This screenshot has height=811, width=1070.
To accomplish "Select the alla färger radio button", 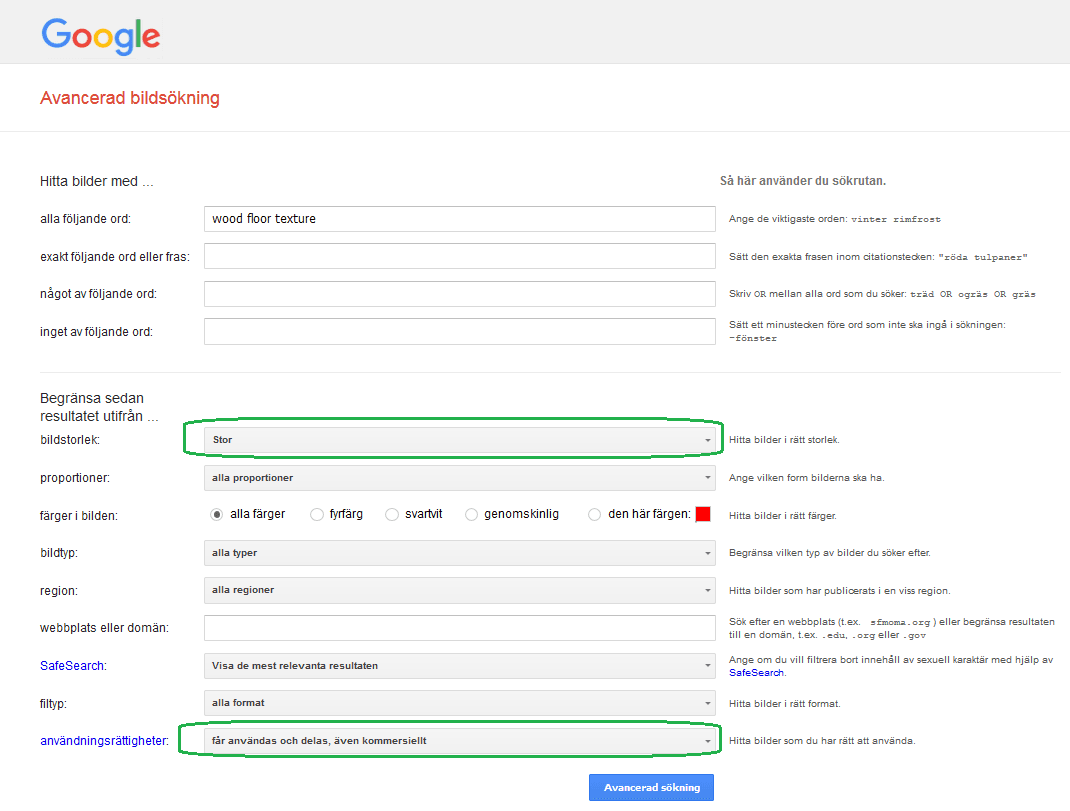I will point(215,514).
